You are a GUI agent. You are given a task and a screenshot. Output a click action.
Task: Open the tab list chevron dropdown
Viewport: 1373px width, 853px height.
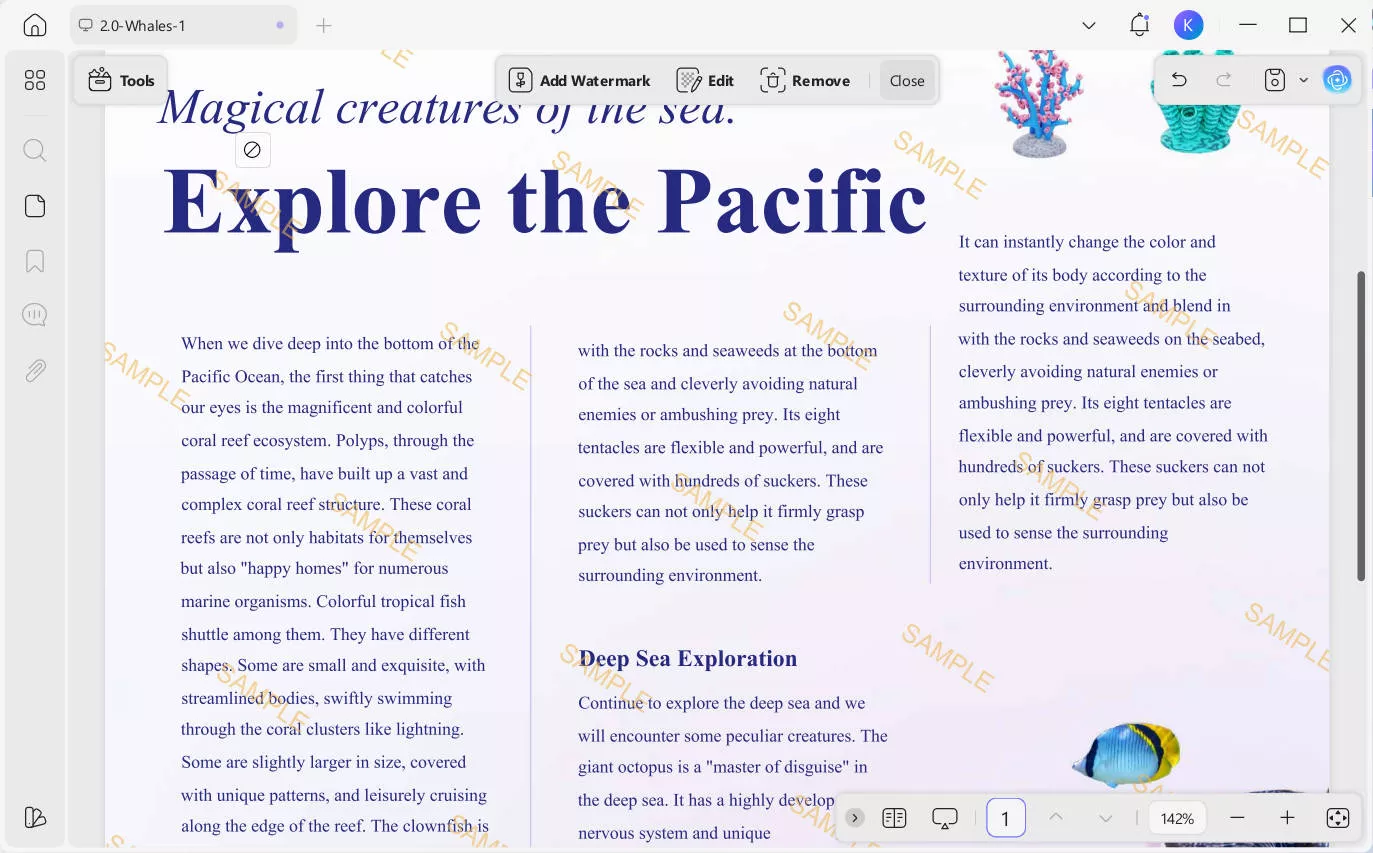tap(1089, 25)
